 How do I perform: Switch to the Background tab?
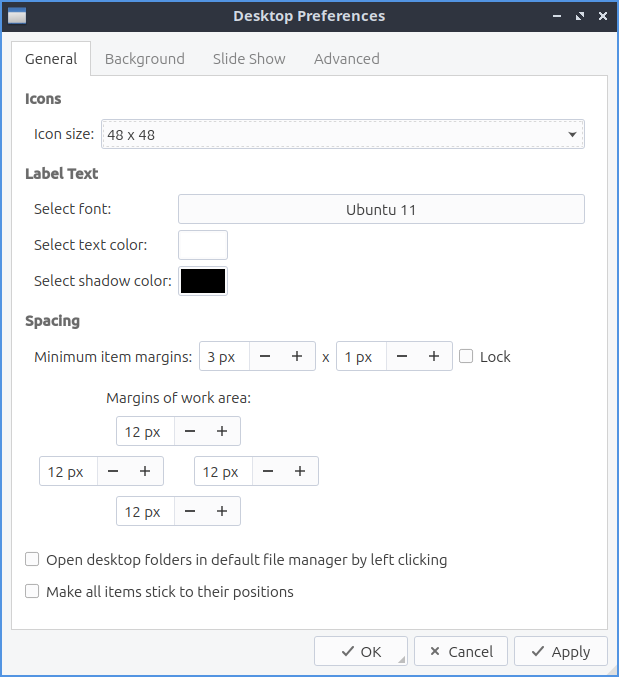pos(144,59)
